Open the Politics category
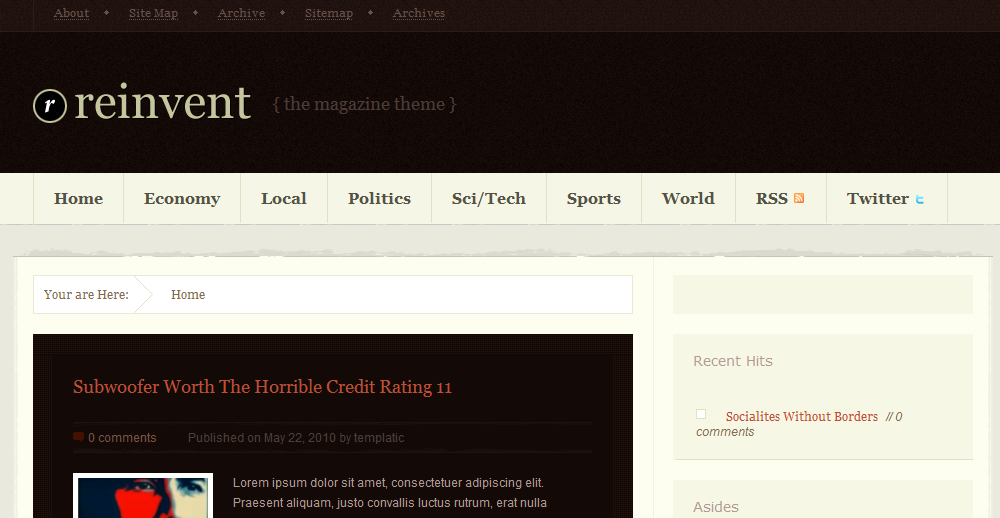The width and height of the screenshot is (1000, 518). point(379,198)
